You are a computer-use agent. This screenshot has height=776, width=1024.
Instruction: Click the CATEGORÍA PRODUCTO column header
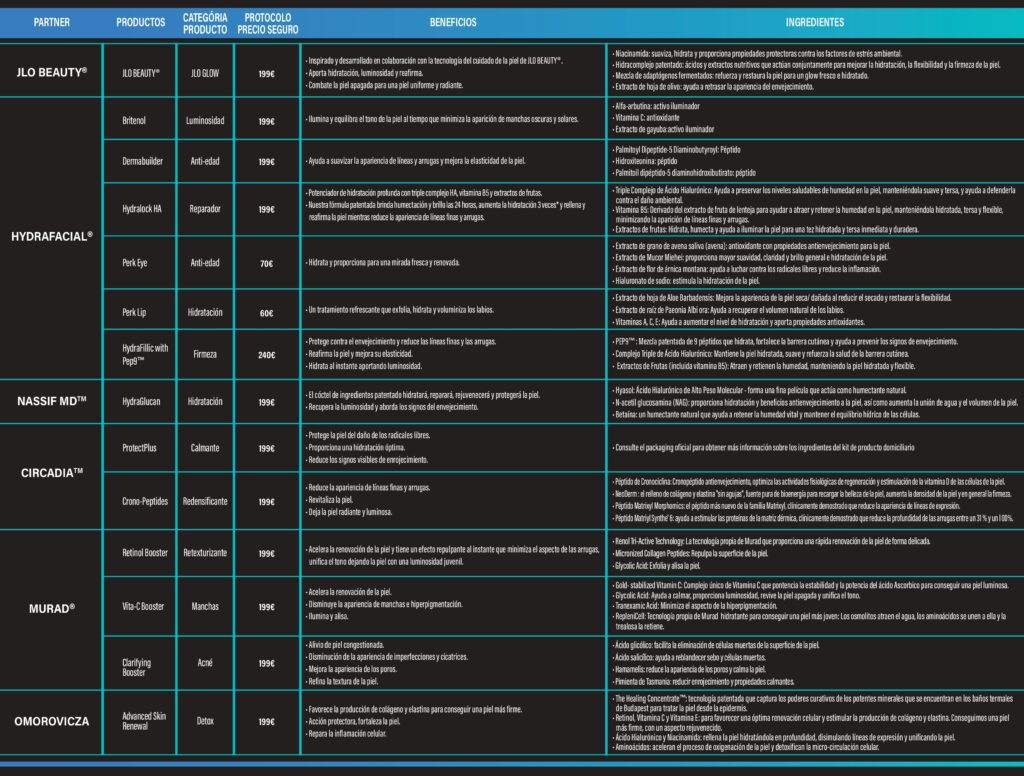click(205, 24)
